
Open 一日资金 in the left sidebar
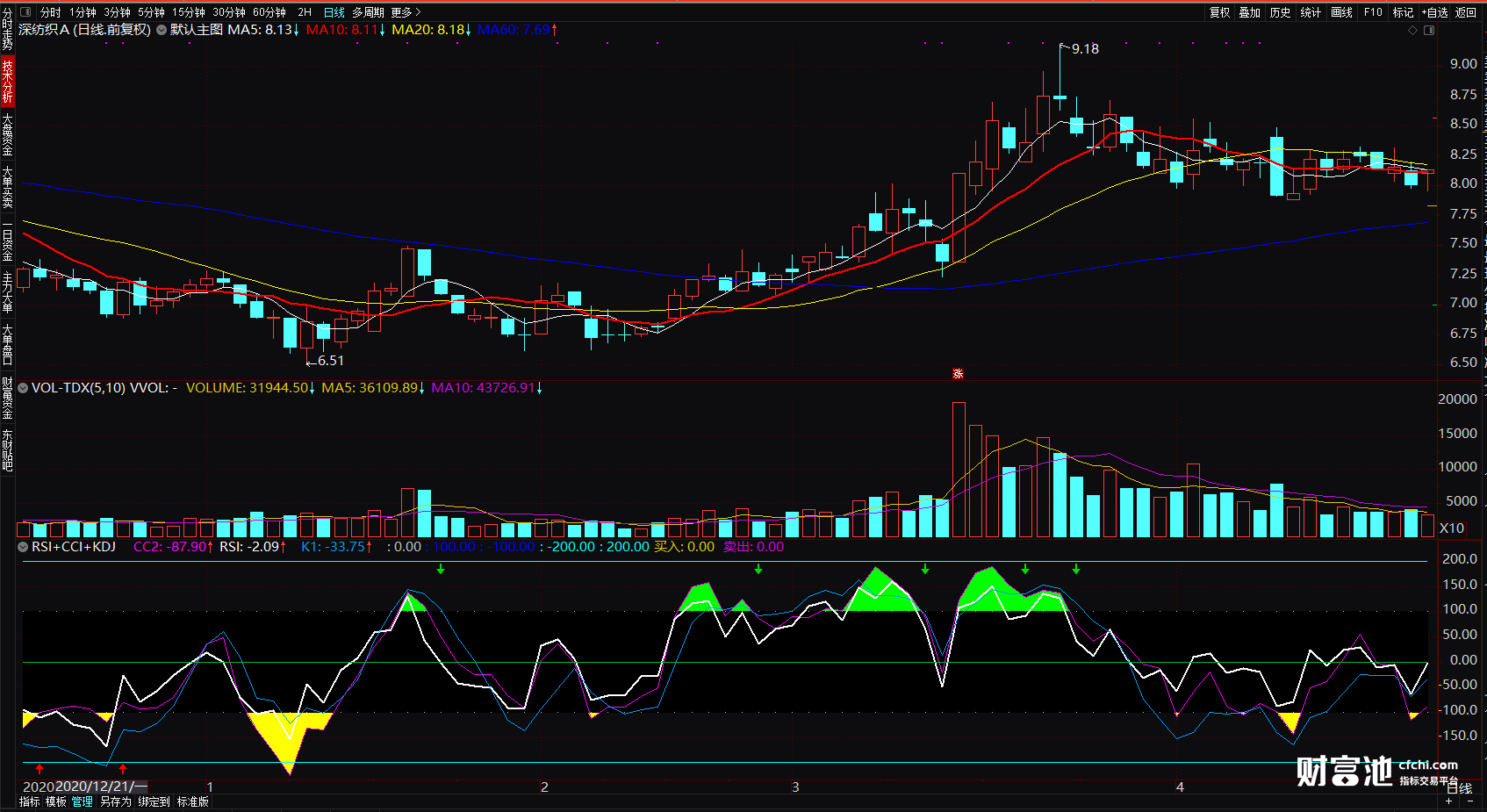tap(7, 242)
